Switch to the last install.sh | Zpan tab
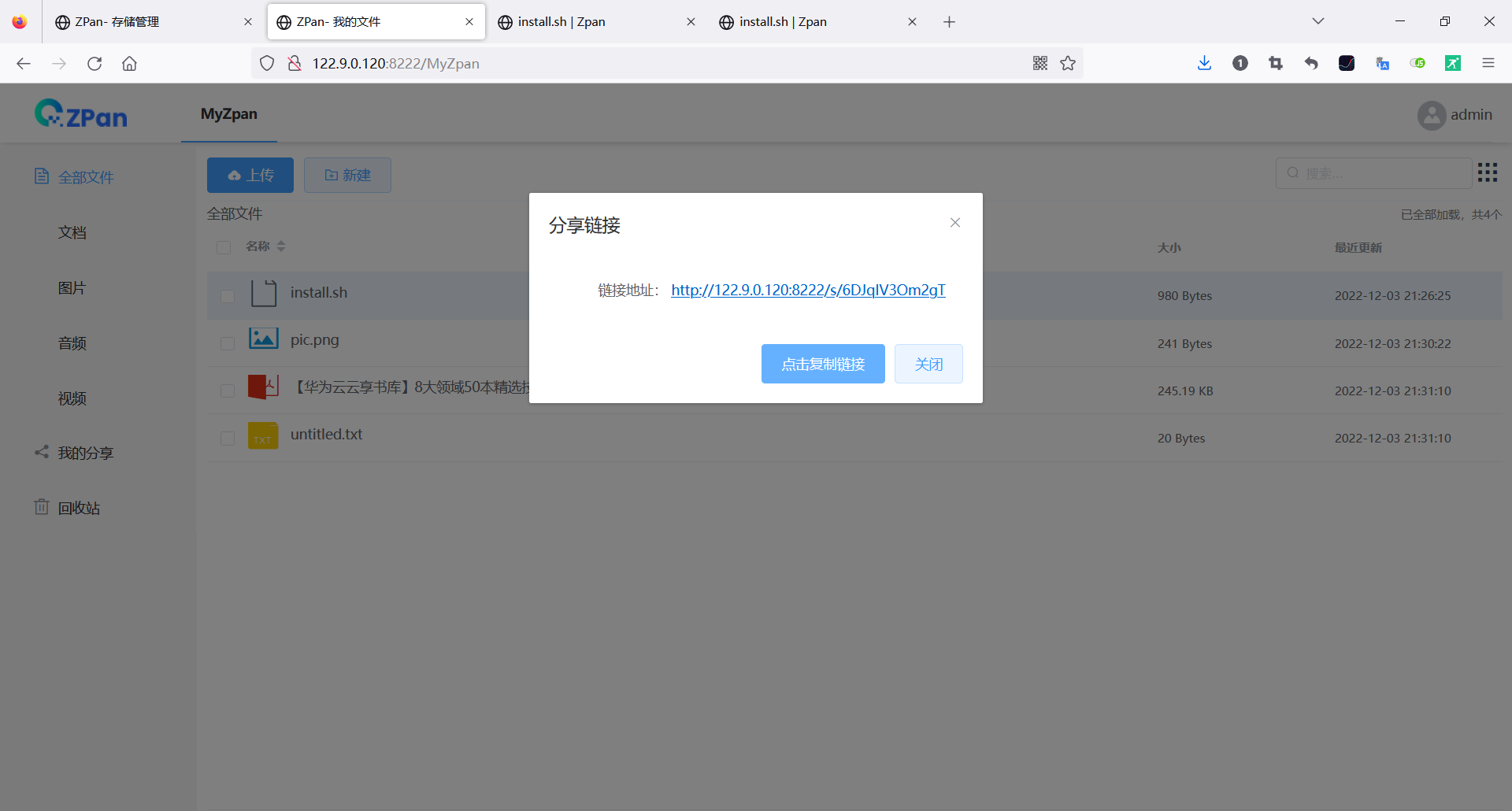The width and height of the screenshot is (1512, 811). coord(817,22)
